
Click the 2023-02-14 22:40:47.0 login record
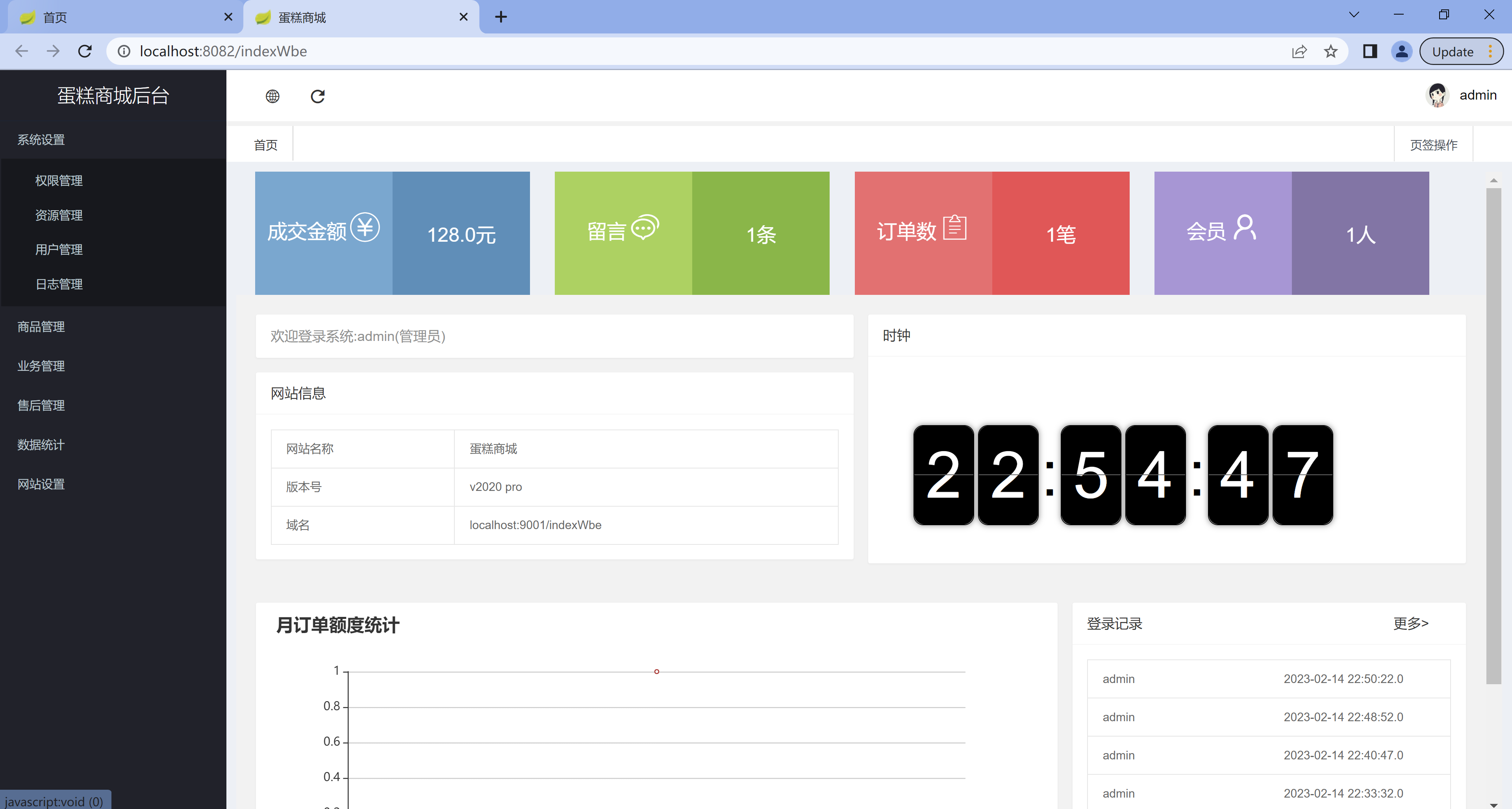point(1268,755)
